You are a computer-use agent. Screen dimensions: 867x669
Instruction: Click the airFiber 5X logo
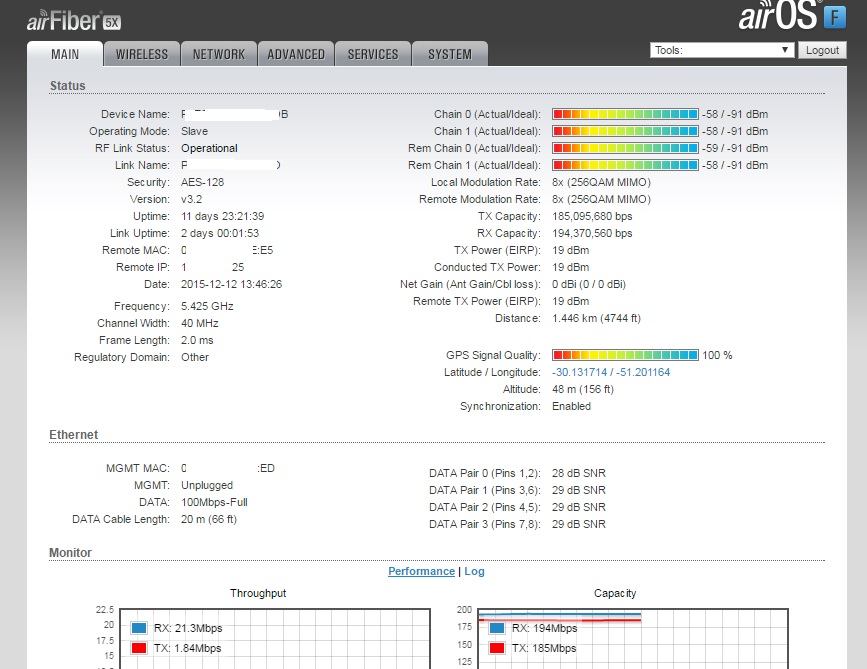[x=74, y=21]
